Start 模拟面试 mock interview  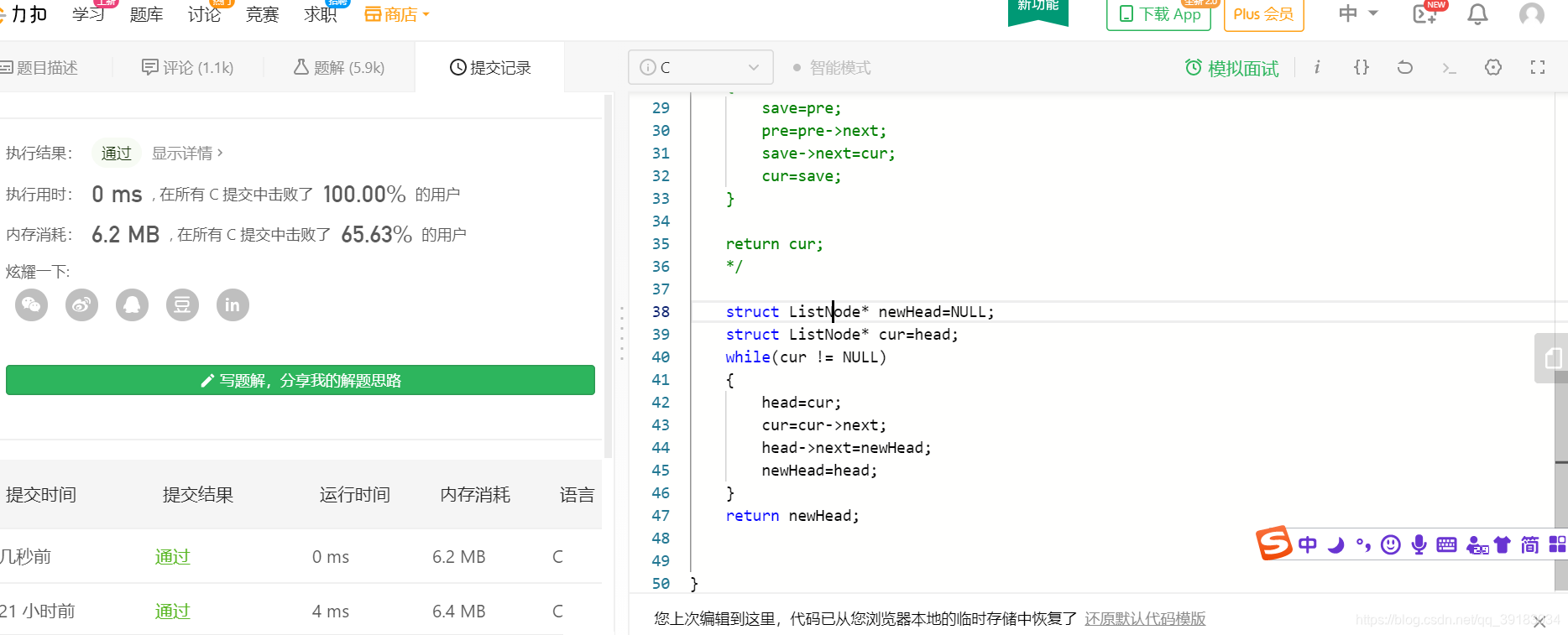click(x=1231, y=68)
